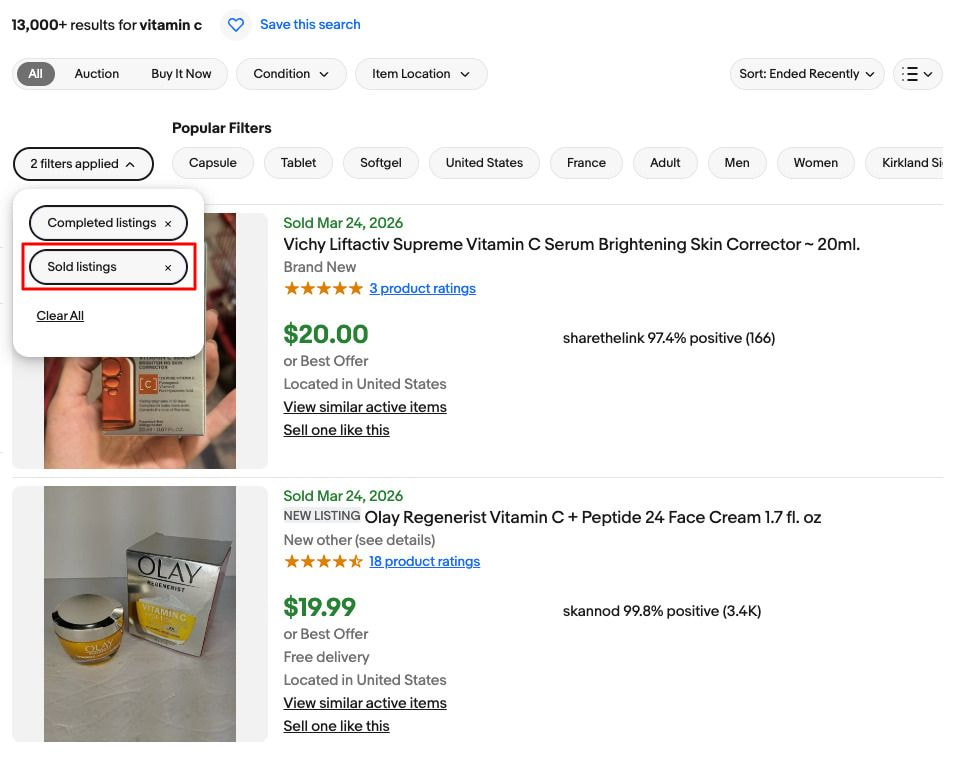The image size is (957, 763).
Task: Open the Olay face cream thumbnail
Action: [140, 614]
